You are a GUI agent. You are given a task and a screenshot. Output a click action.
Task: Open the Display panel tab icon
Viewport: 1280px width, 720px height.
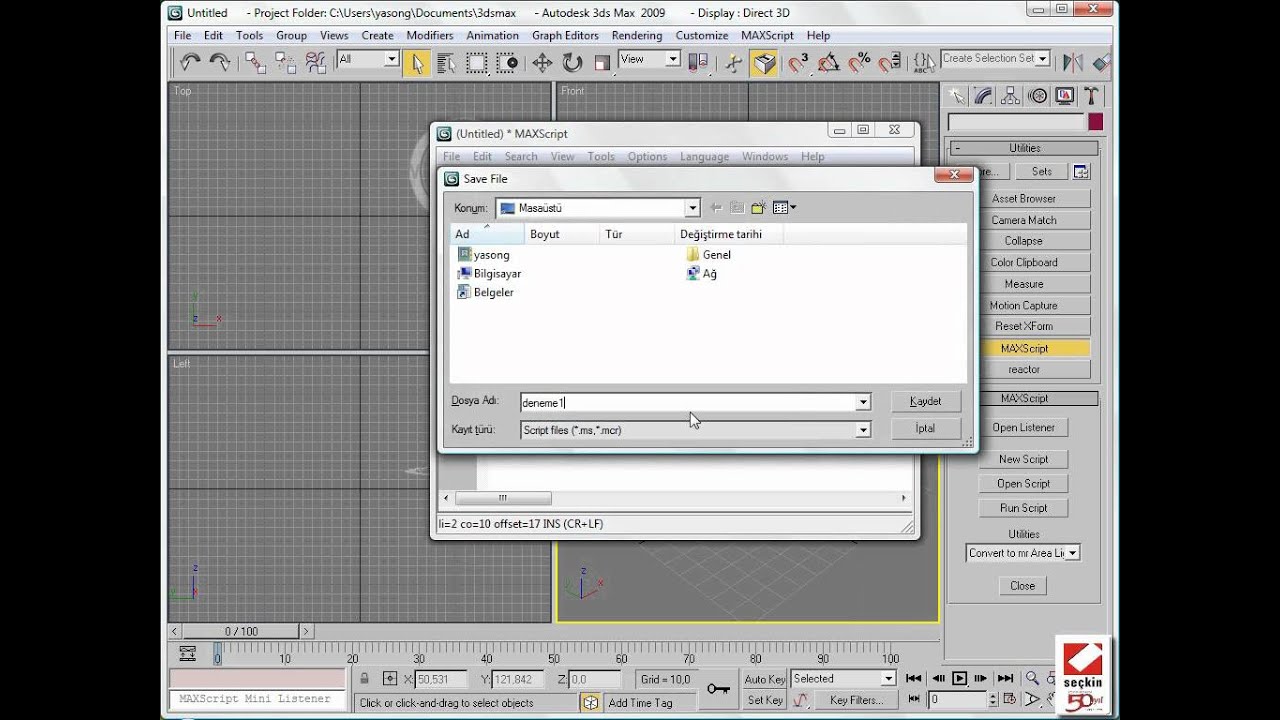click(1064, 96)
